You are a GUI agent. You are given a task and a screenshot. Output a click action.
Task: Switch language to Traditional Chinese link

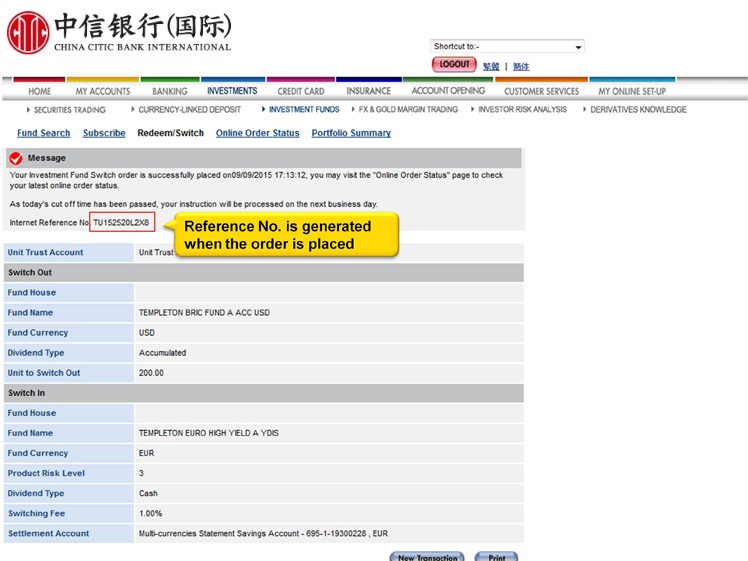(491, 66)
